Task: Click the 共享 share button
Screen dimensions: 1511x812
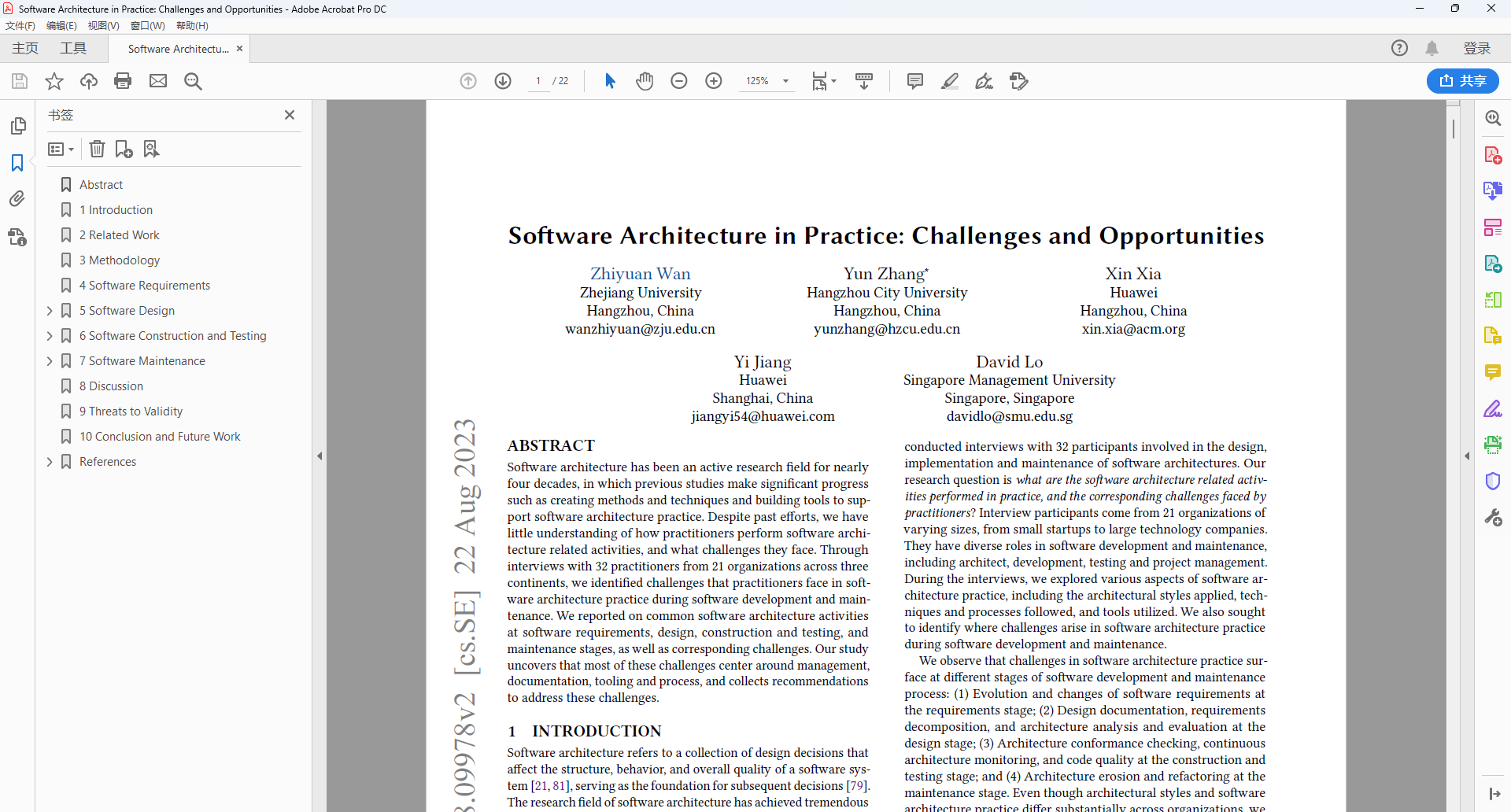Action: click(x=1463, y=81)
